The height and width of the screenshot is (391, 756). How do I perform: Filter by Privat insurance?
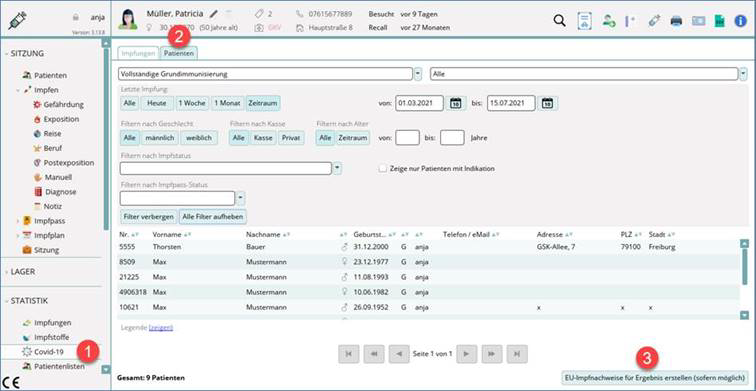(x=291, y=138)
